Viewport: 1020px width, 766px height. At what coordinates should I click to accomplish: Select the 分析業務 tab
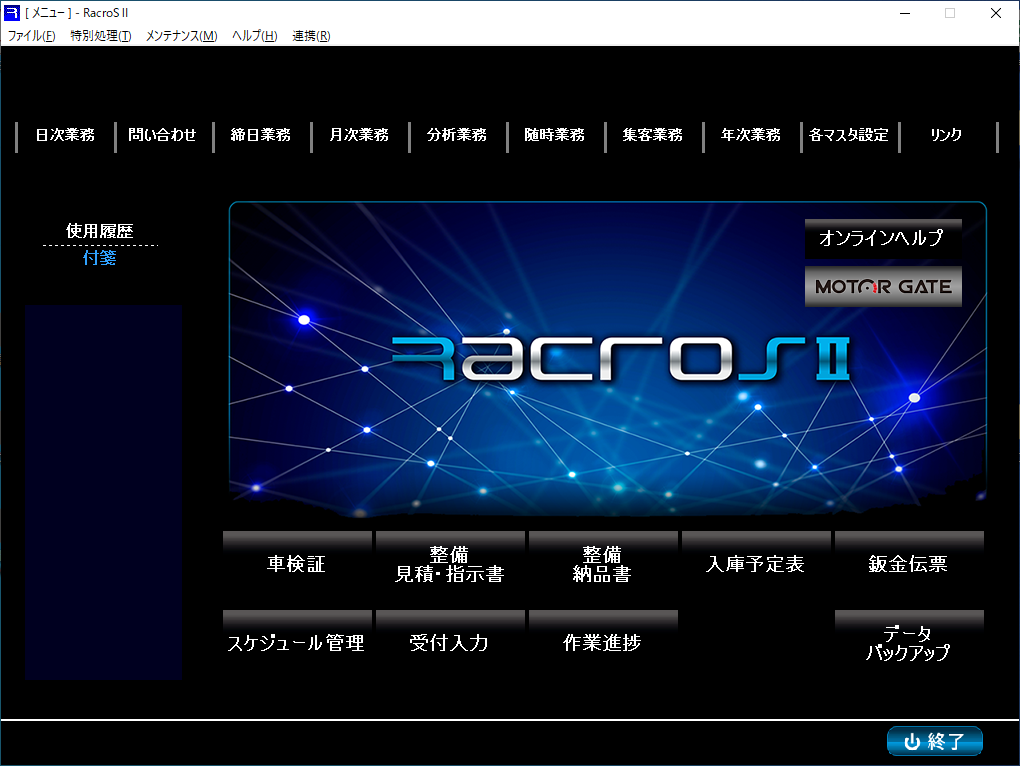457,135
